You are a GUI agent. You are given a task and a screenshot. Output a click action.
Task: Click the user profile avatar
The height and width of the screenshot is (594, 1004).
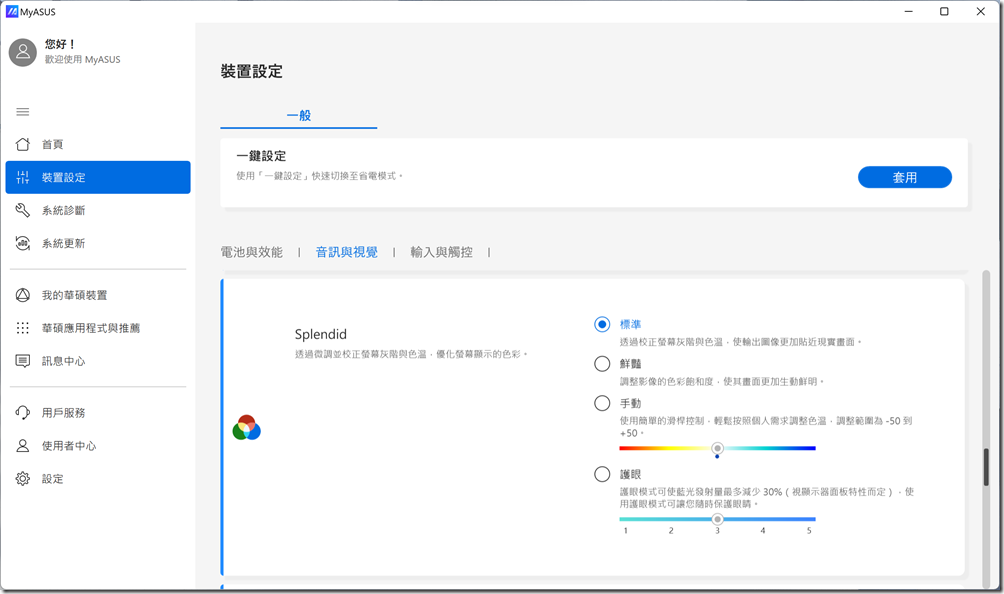(x=23, y=52)
